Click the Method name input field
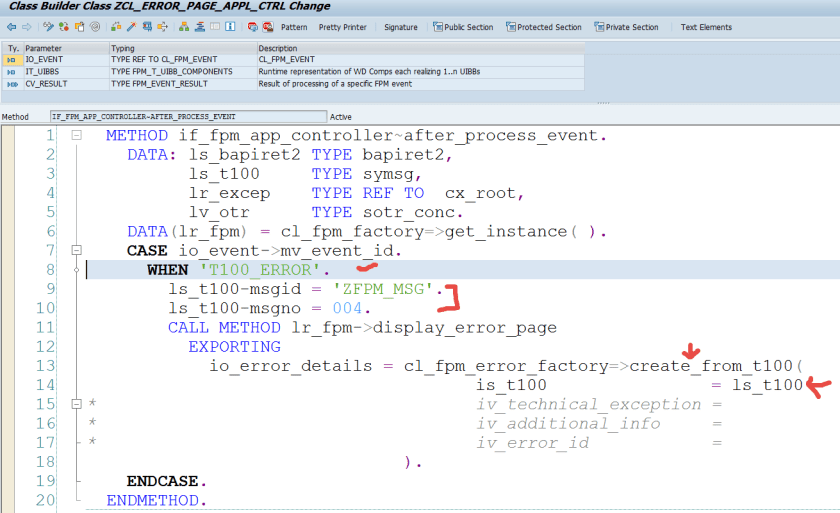 point(188,117)
